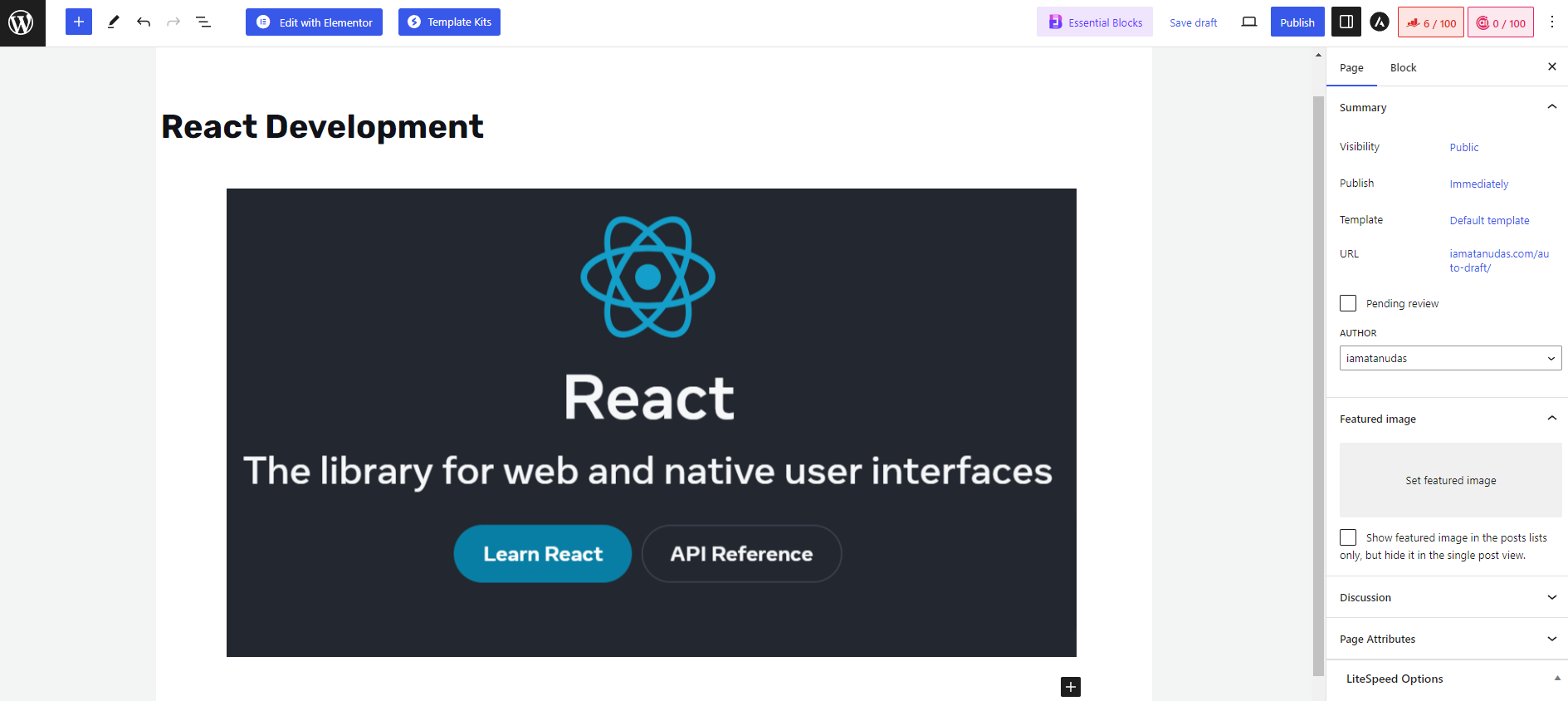Image resolution: width=1568 pixels, height=701 pixels.
Task: Open the Author dropdown iamatanudas
Action: [x=1450, y=358]
